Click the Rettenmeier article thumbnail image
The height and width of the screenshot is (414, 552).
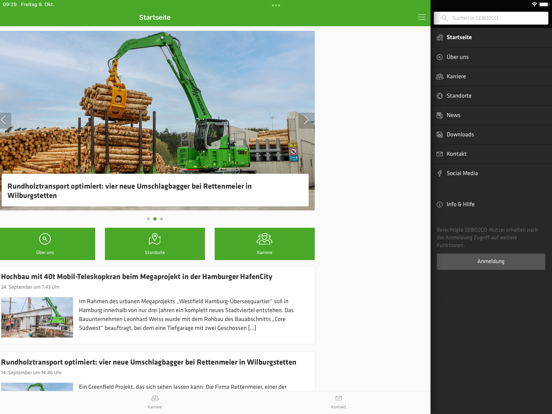[37, 387]
